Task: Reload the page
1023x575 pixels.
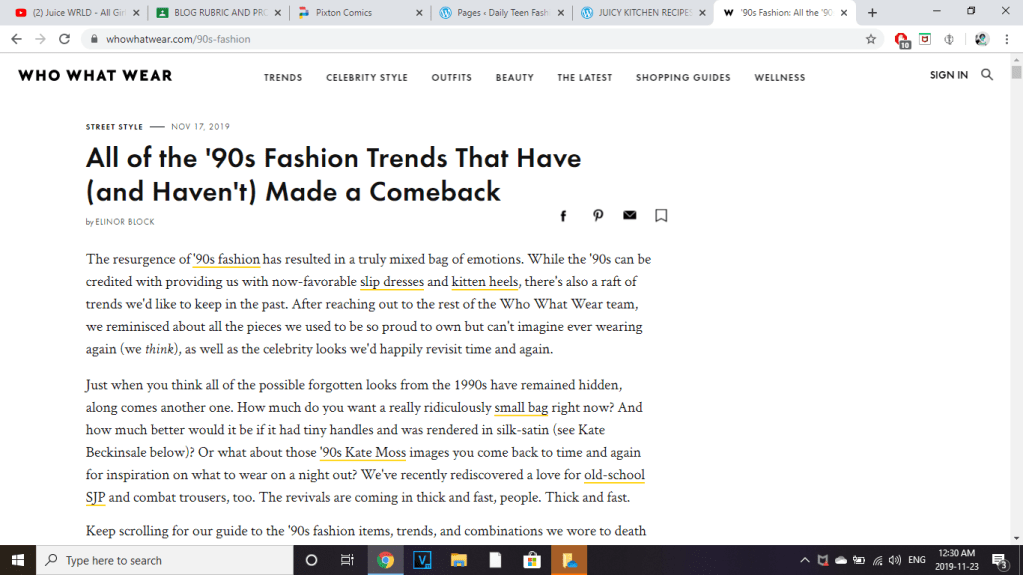Action: coord(65,39)
